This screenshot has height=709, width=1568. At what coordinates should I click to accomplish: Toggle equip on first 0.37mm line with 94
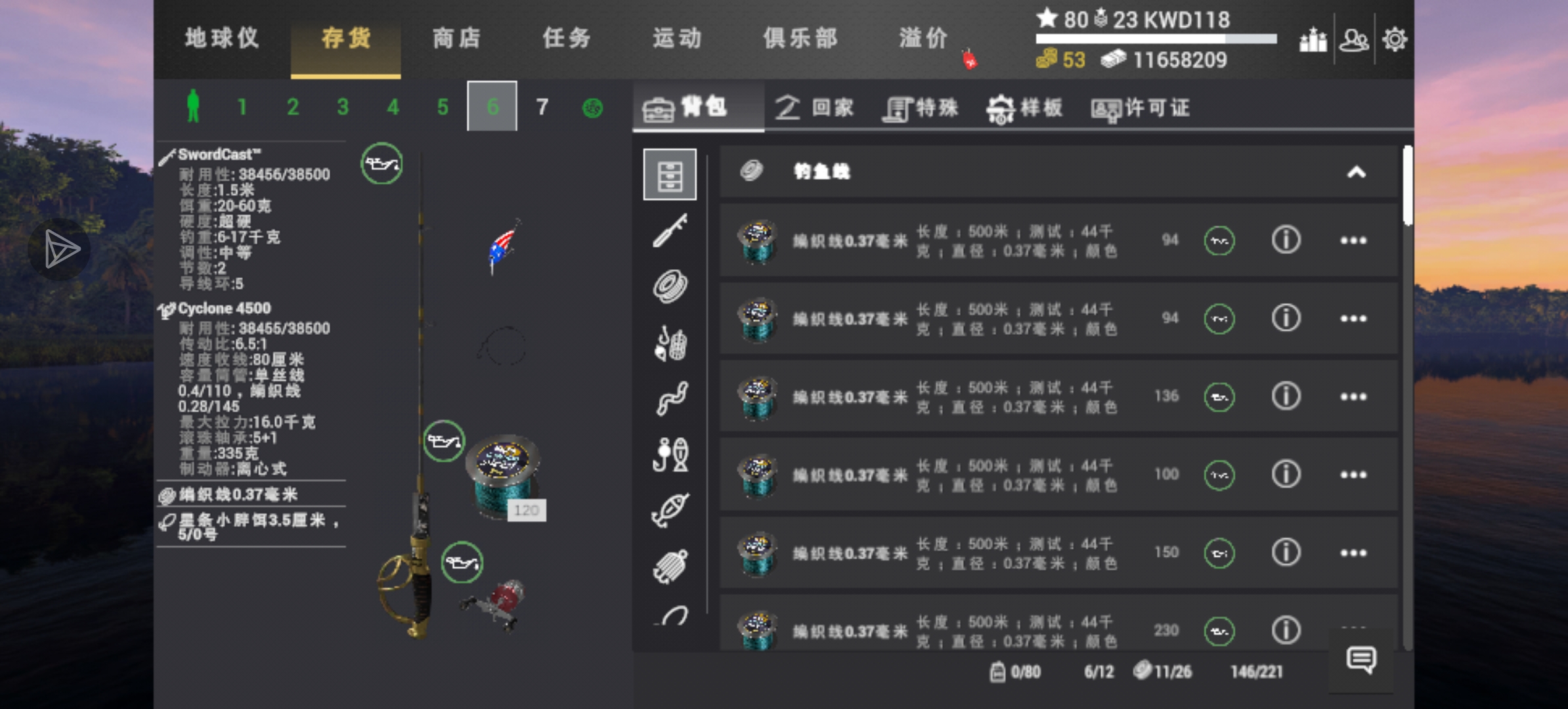pyautogui.click(x=1219, y=240)
